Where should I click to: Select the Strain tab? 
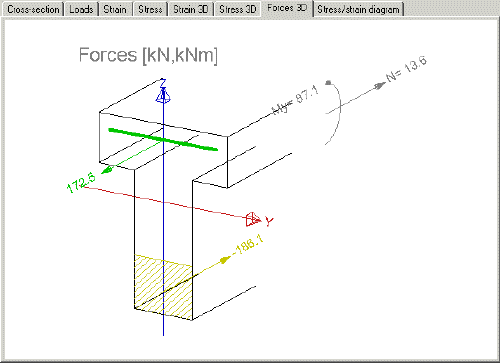(115, 9)
